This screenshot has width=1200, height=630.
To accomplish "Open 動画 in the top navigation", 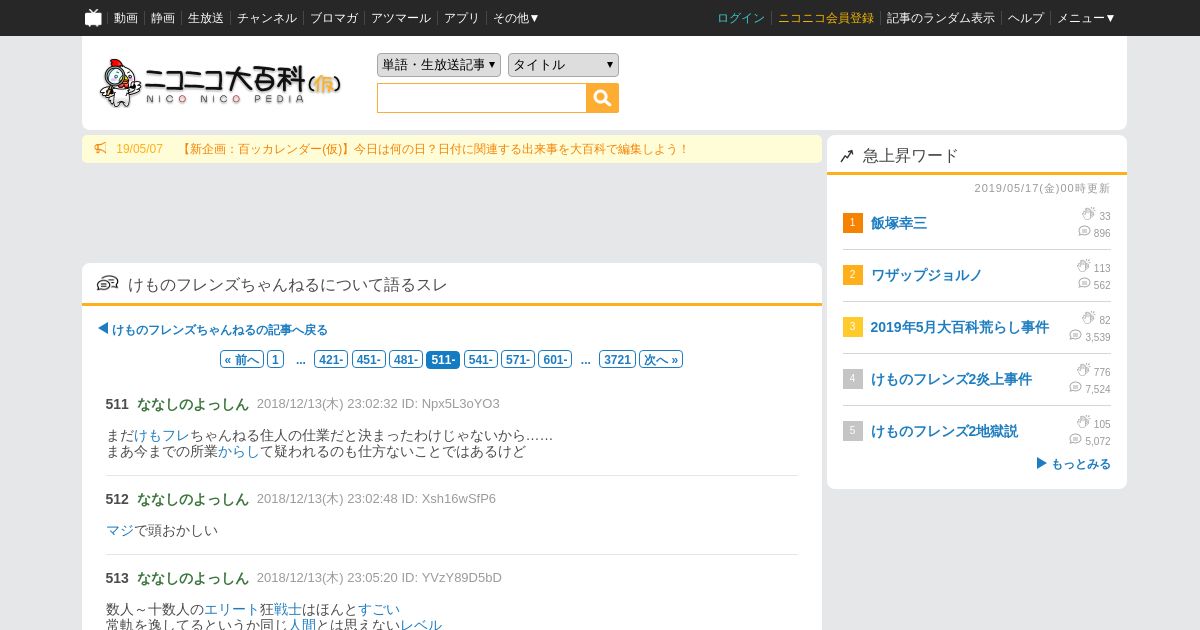I will [x=126, y=18].
